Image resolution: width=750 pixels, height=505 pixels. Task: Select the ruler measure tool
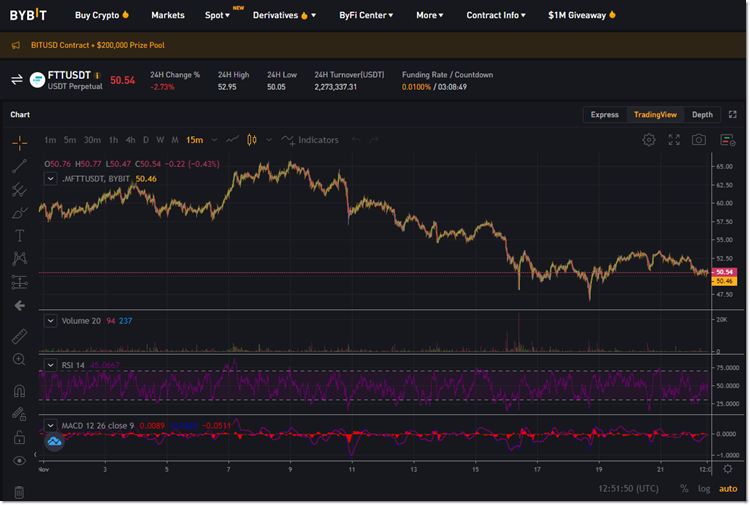(x=20, y=336)
